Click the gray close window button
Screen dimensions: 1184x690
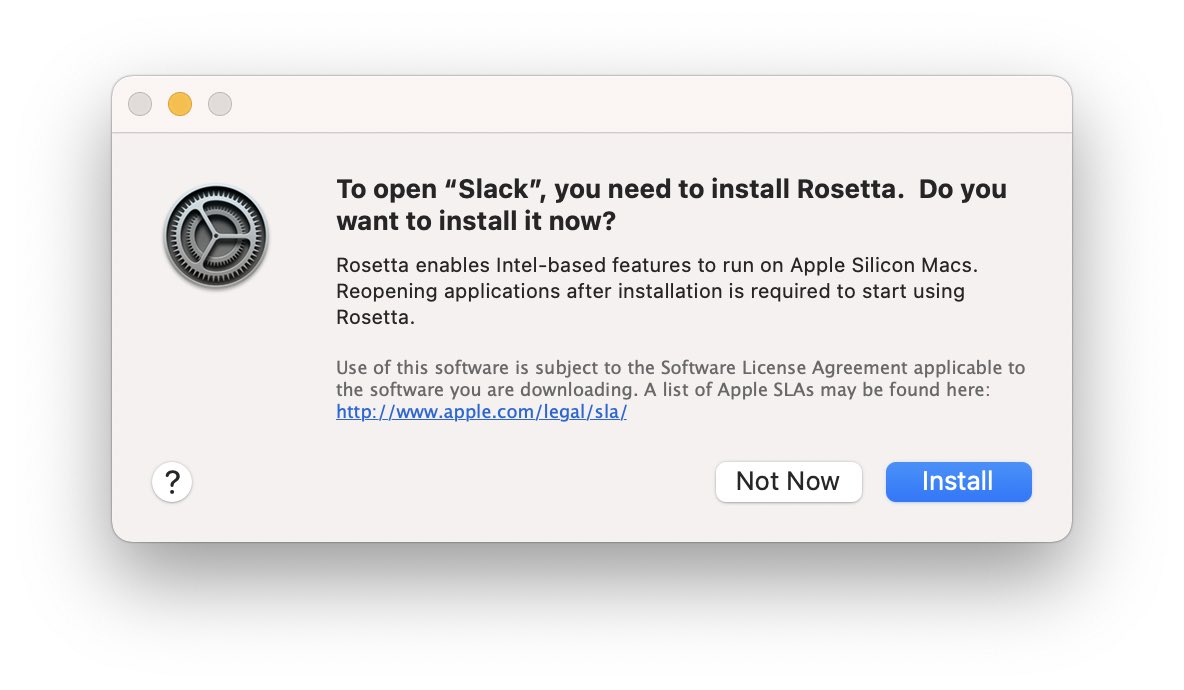[140, 103]
